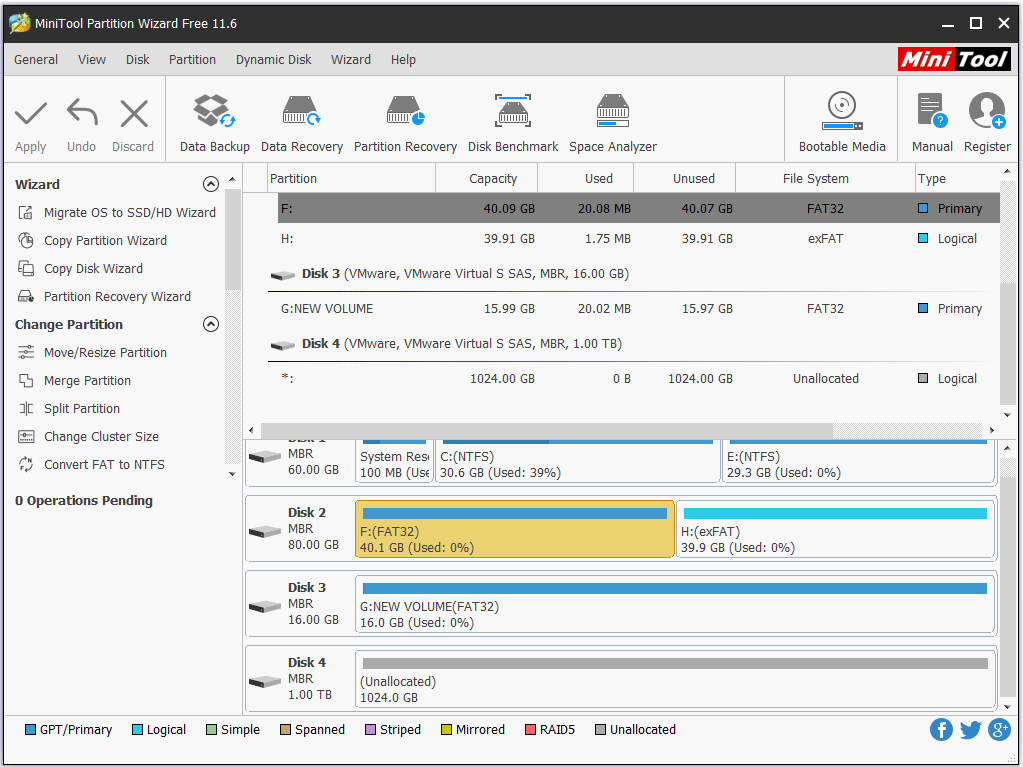Viewport: 1023px width, 767px height.
Task: Click the Disk 3 header row in list
Action: (x=634, y=274)
